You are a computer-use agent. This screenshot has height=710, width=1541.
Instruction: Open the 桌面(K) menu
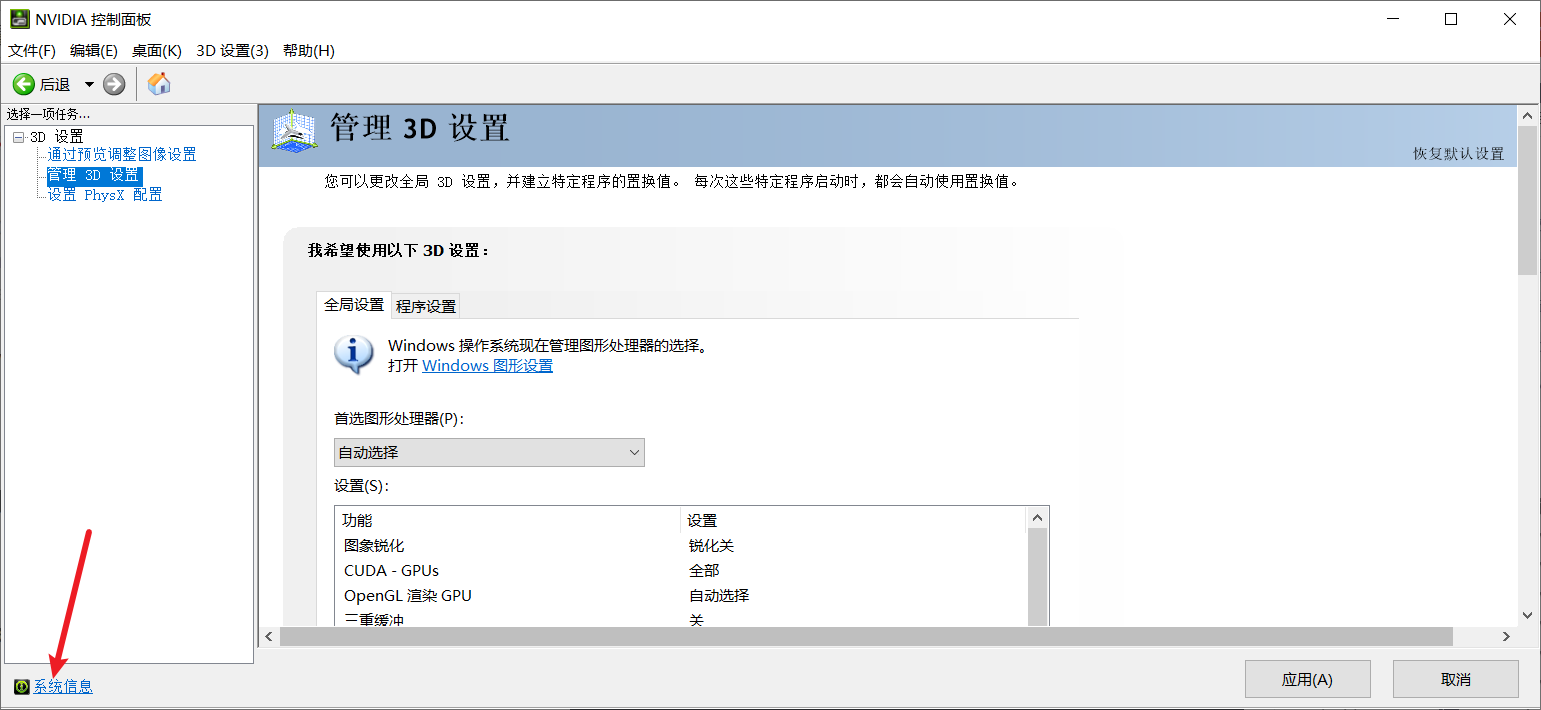[x=157, y=50]
